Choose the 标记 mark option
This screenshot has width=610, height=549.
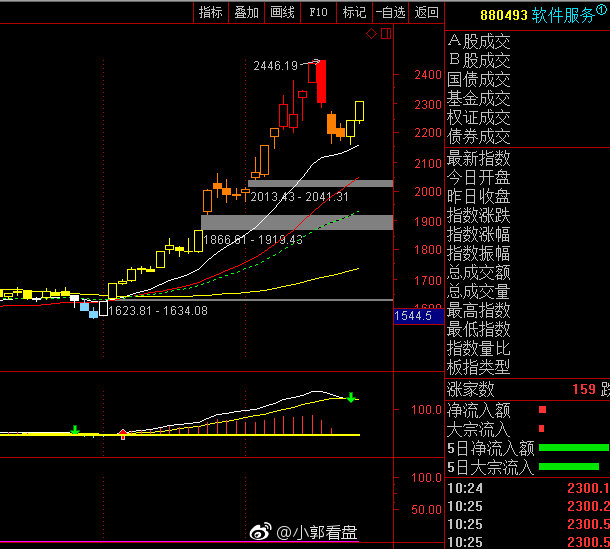[354, 12]
